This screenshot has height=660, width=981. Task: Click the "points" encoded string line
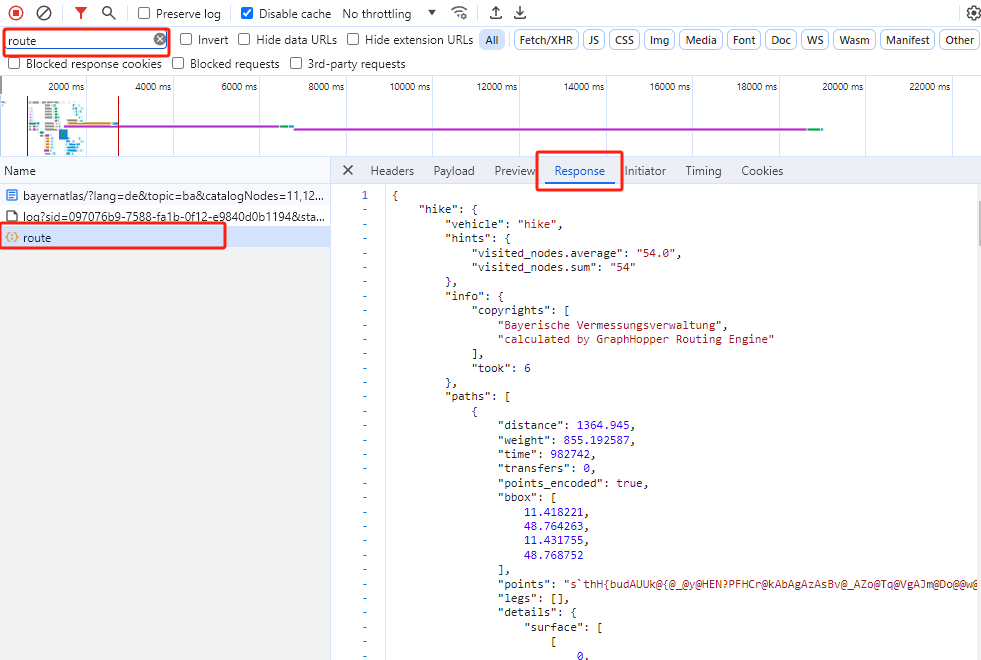(x=737, y=584)
